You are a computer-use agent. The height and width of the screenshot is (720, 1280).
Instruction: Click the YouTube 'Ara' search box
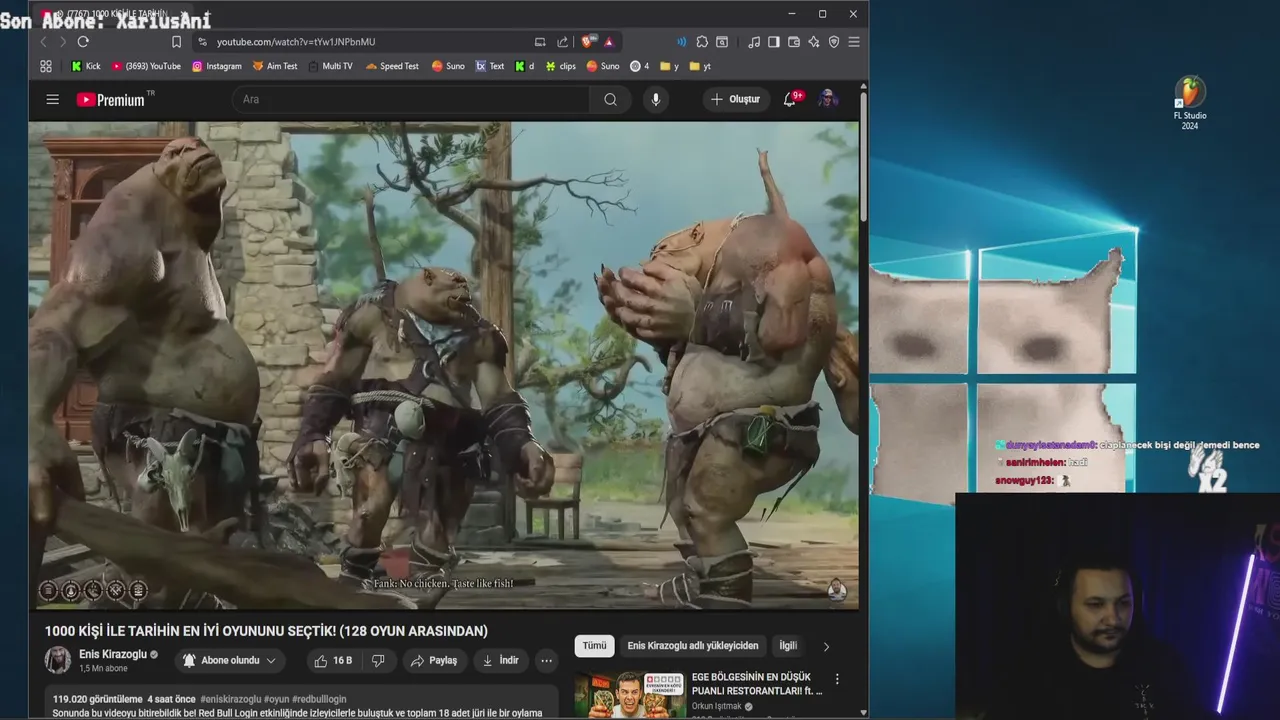412,99
